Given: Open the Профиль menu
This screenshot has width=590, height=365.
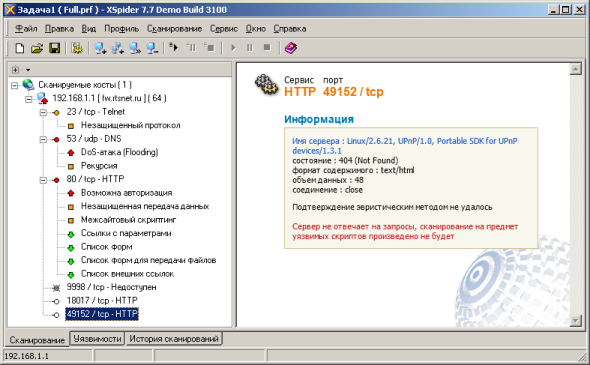Looking at the screenshot, I should point(121,29).
